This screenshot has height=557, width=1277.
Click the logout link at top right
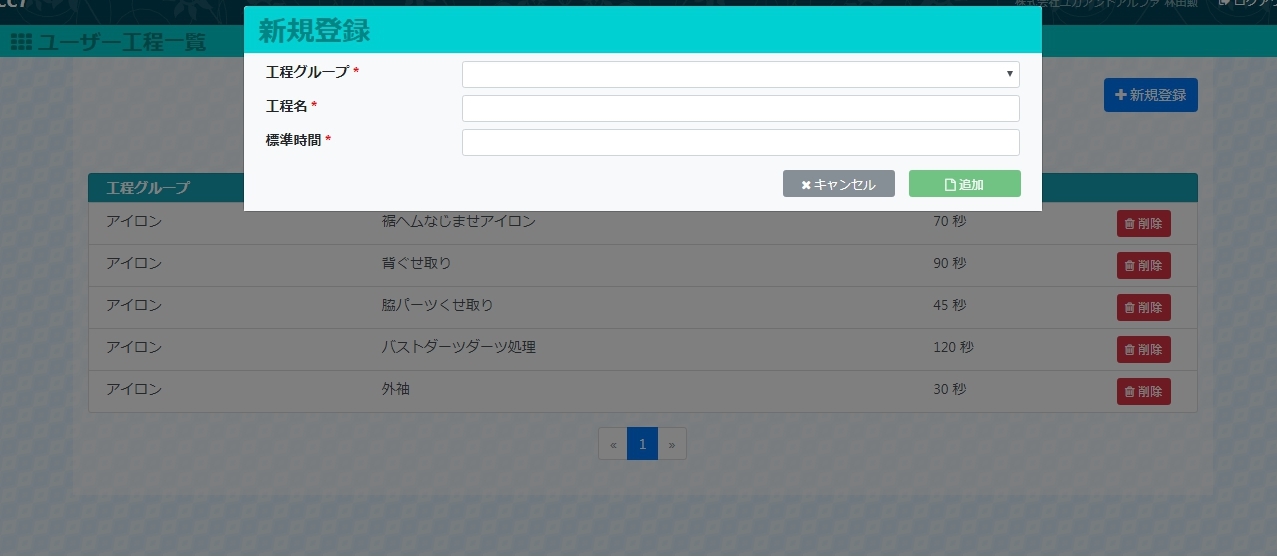[1248, 4]
